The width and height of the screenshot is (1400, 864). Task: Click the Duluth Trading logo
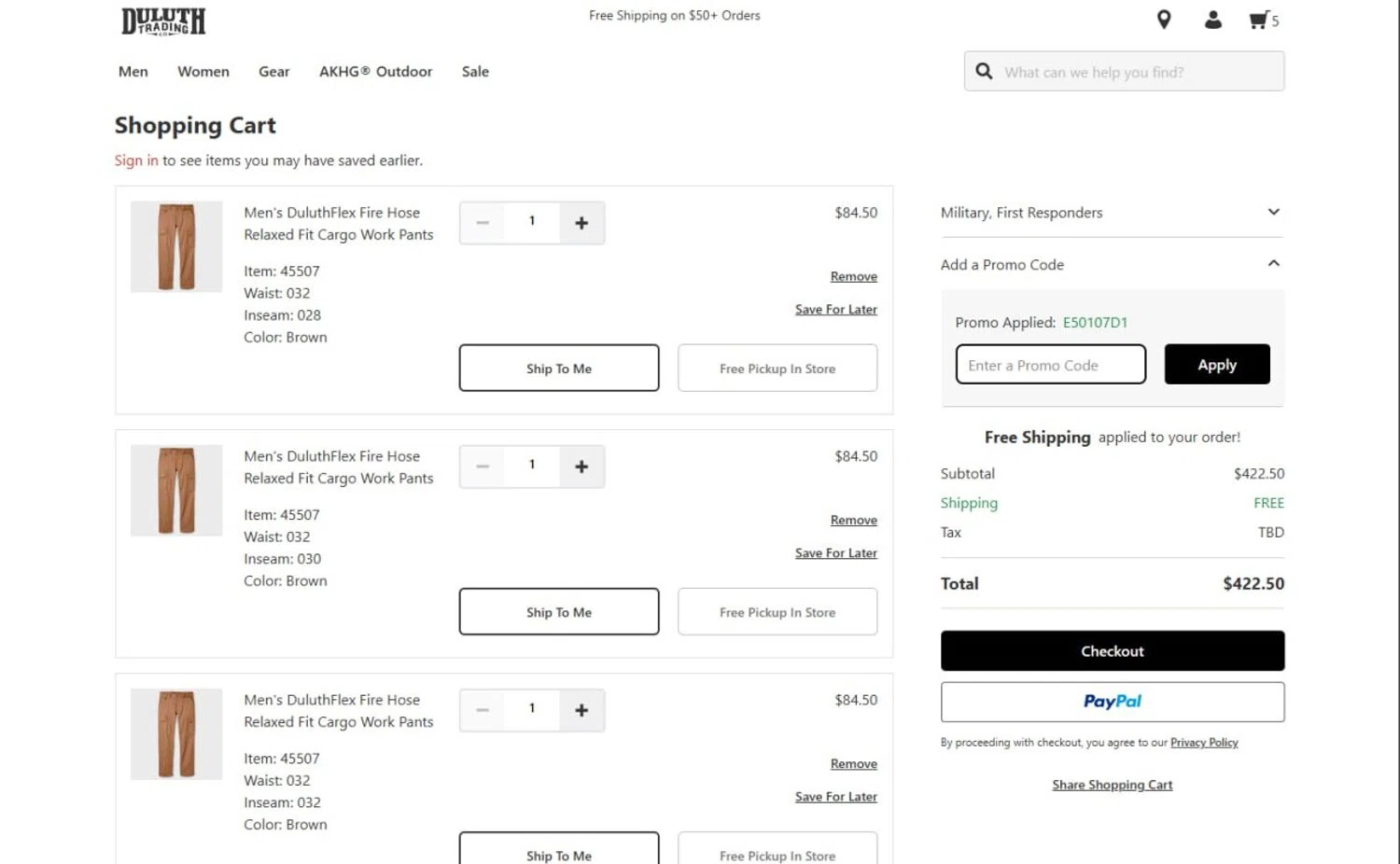(163, 21)
